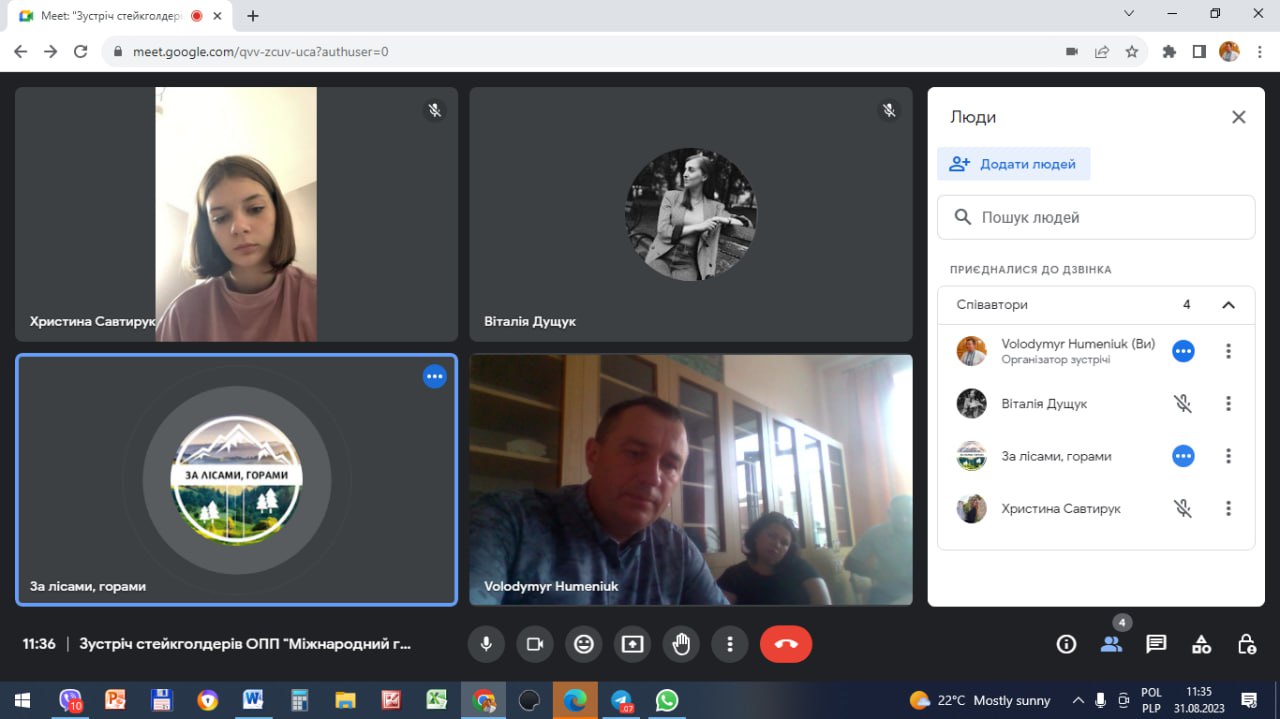Show meeting details info icon
This screenshot has width=1280, height=719.
click(x=1066, y=644)
